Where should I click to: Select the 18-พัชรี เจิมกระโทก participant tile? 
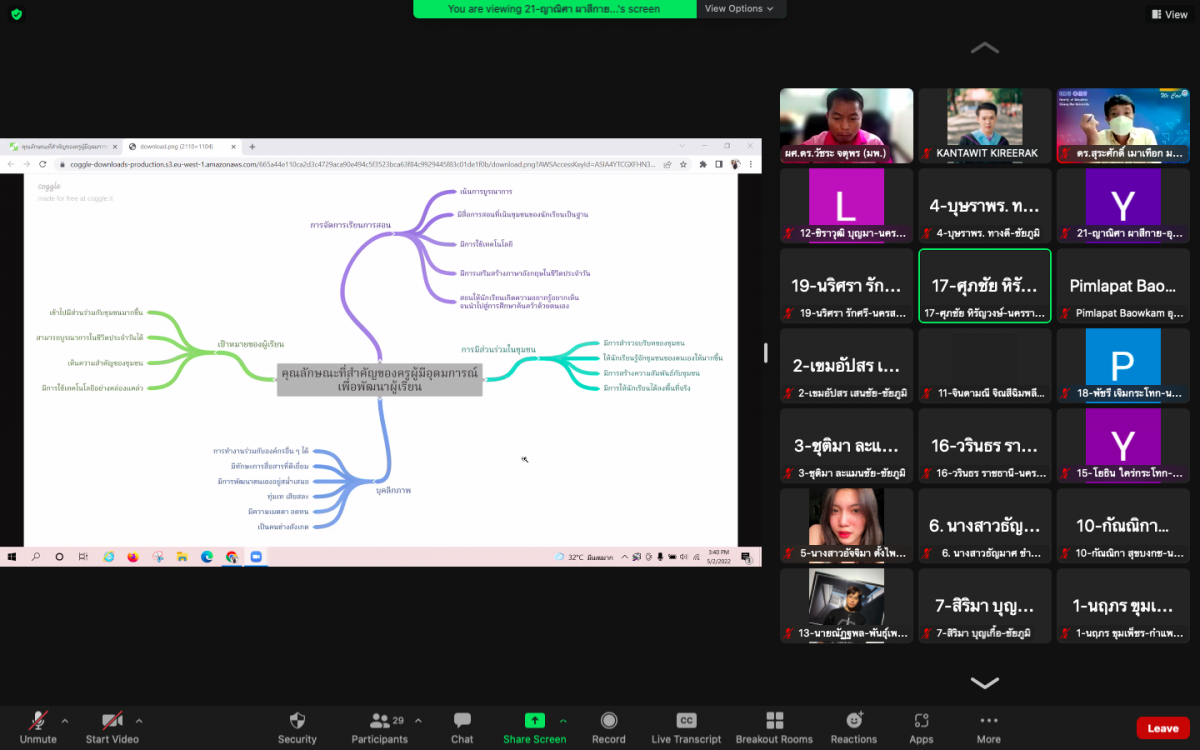coord(1123,365)
